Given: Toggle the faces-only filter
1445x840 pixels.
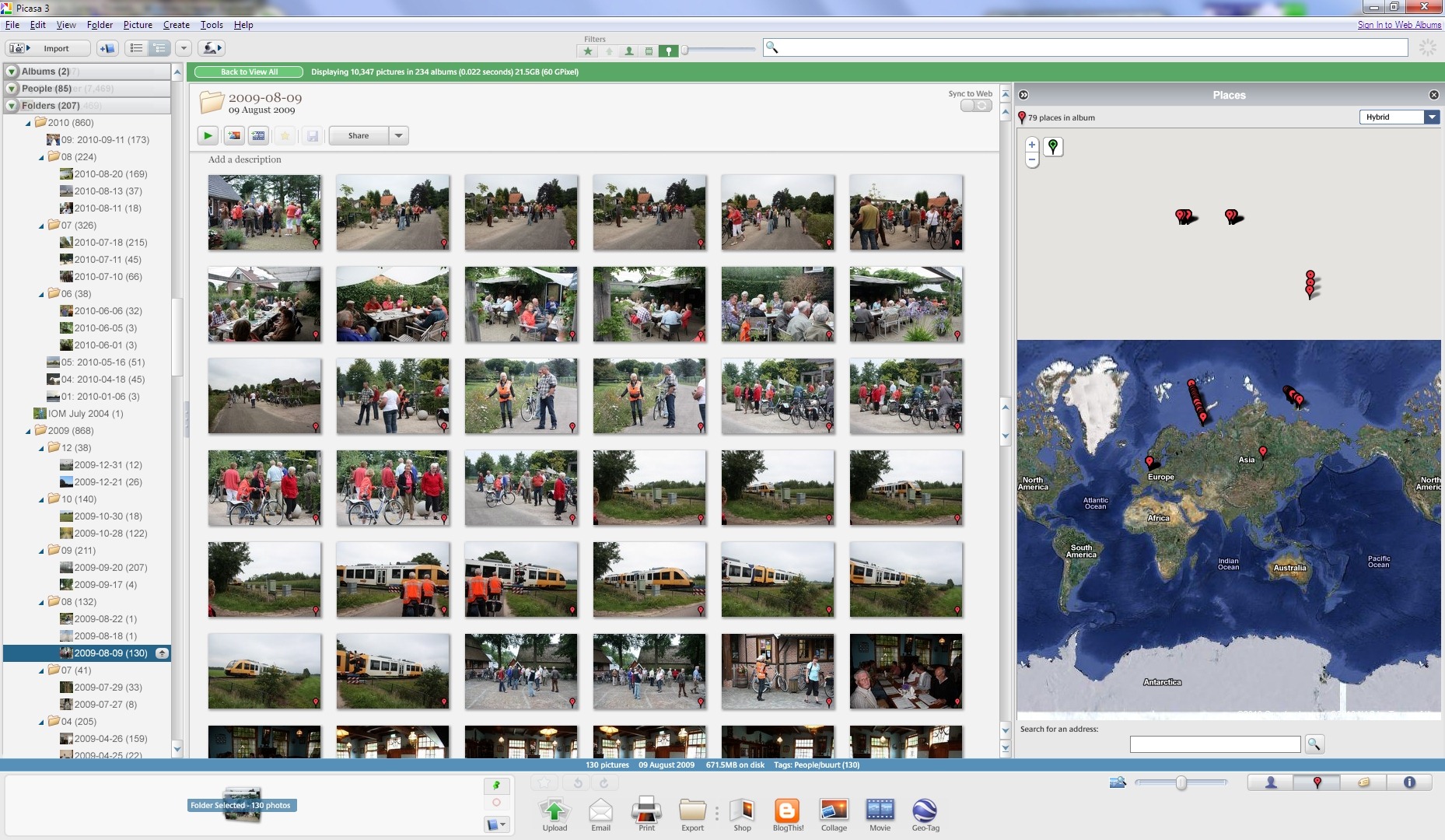Looking at the screenshot, I should [629, 51].
